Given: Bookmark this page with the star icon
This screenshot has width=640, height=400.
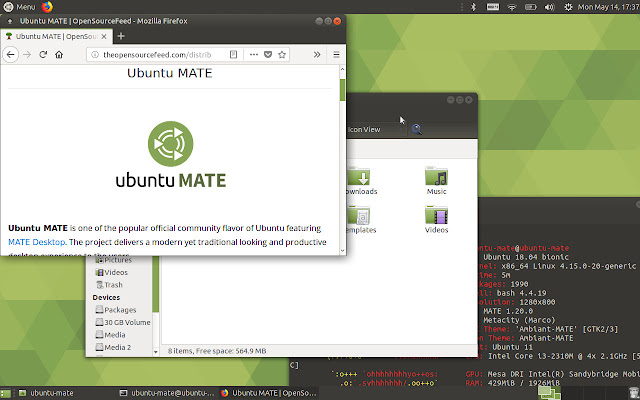Looking at the screenshot, I should (282, 54).
